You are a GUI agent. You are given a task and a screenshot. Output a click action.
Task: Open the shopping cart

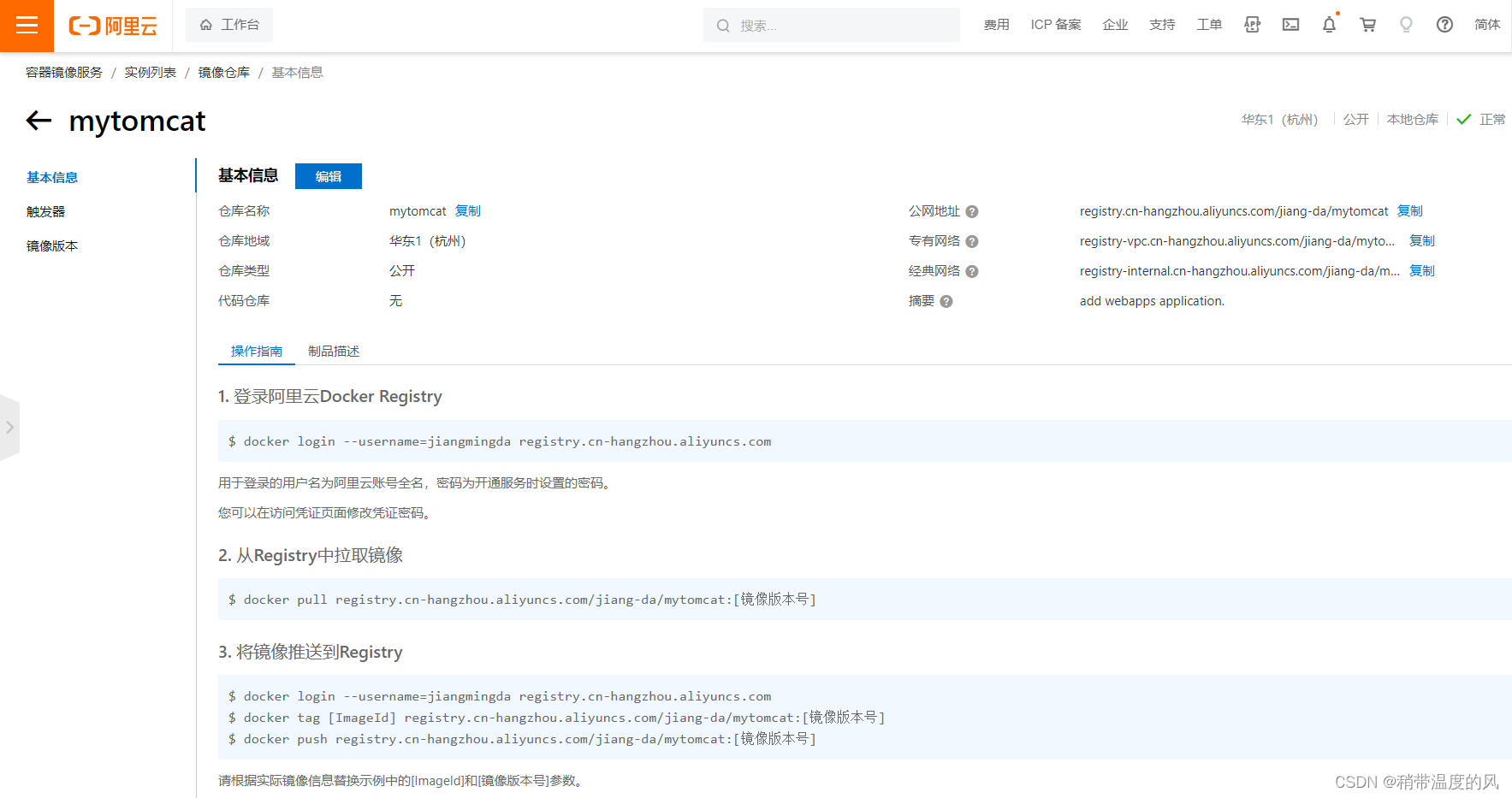1367,25
